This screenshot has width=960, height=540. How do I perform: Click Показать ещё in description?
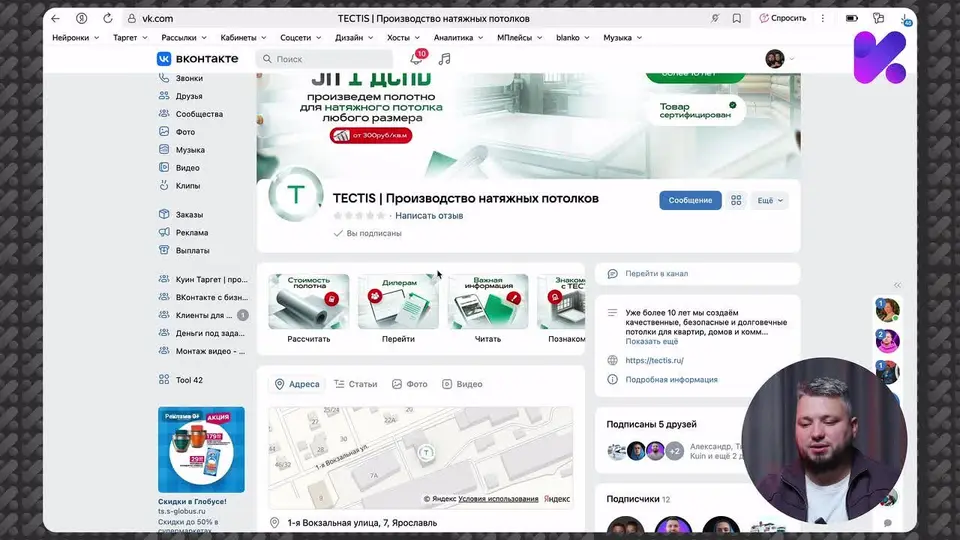click(651, 342)
